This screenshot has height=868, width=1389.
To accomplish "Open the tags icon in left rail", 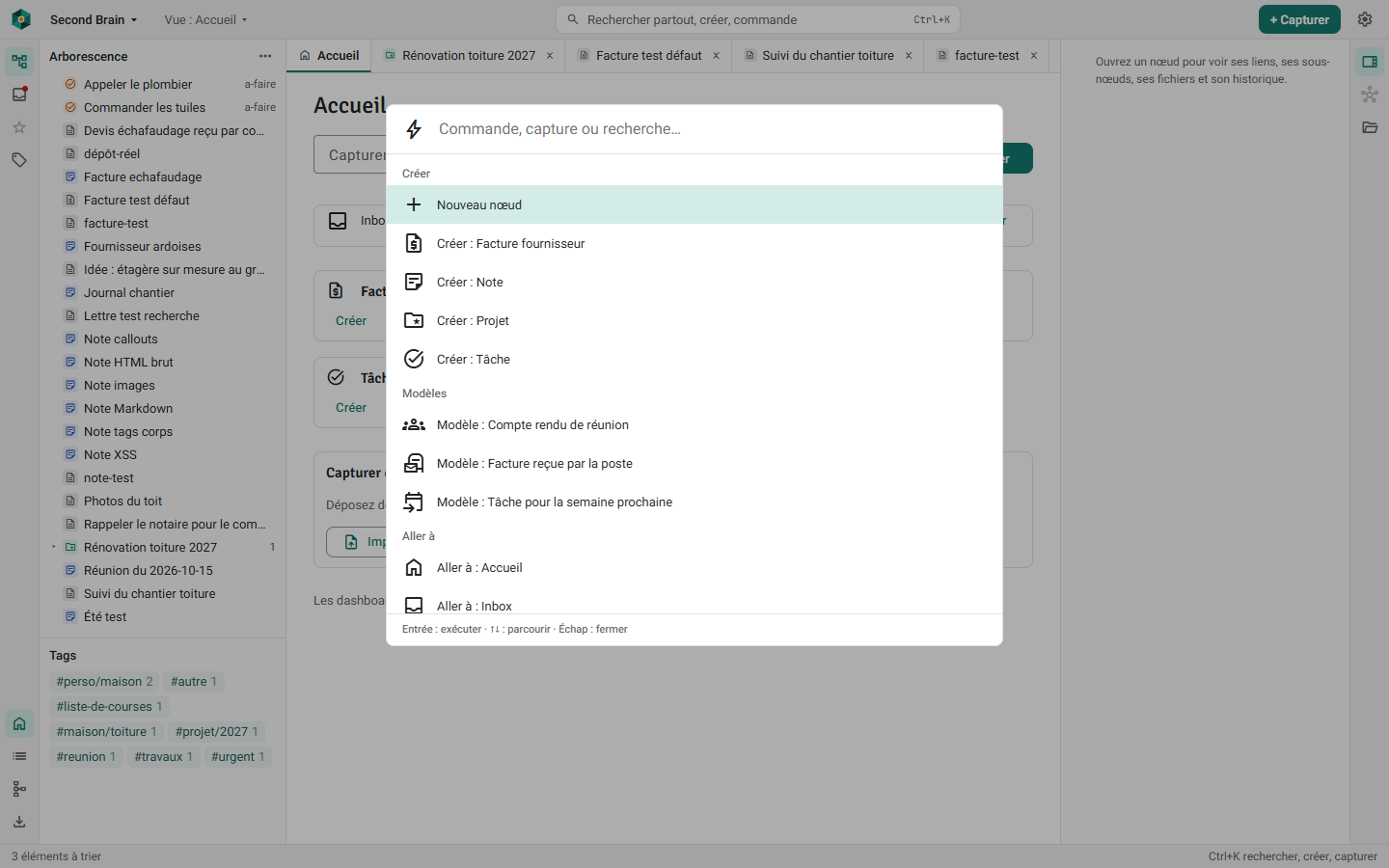I will [x=19, y=160].
